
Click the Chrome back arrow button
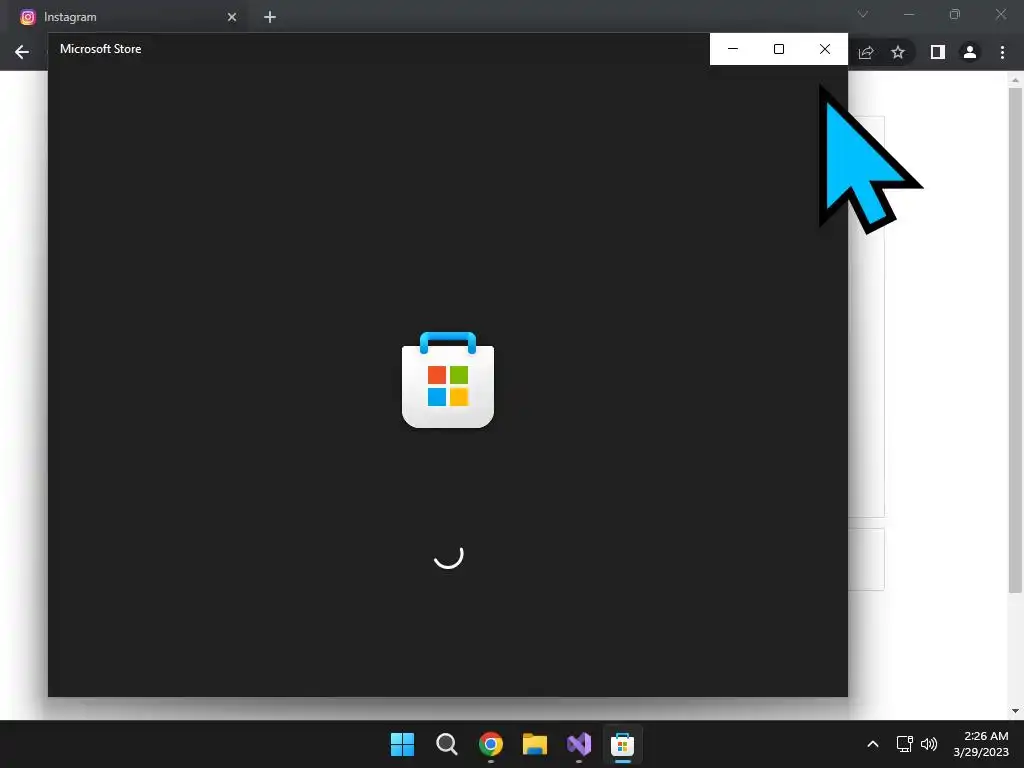point(22,52)
